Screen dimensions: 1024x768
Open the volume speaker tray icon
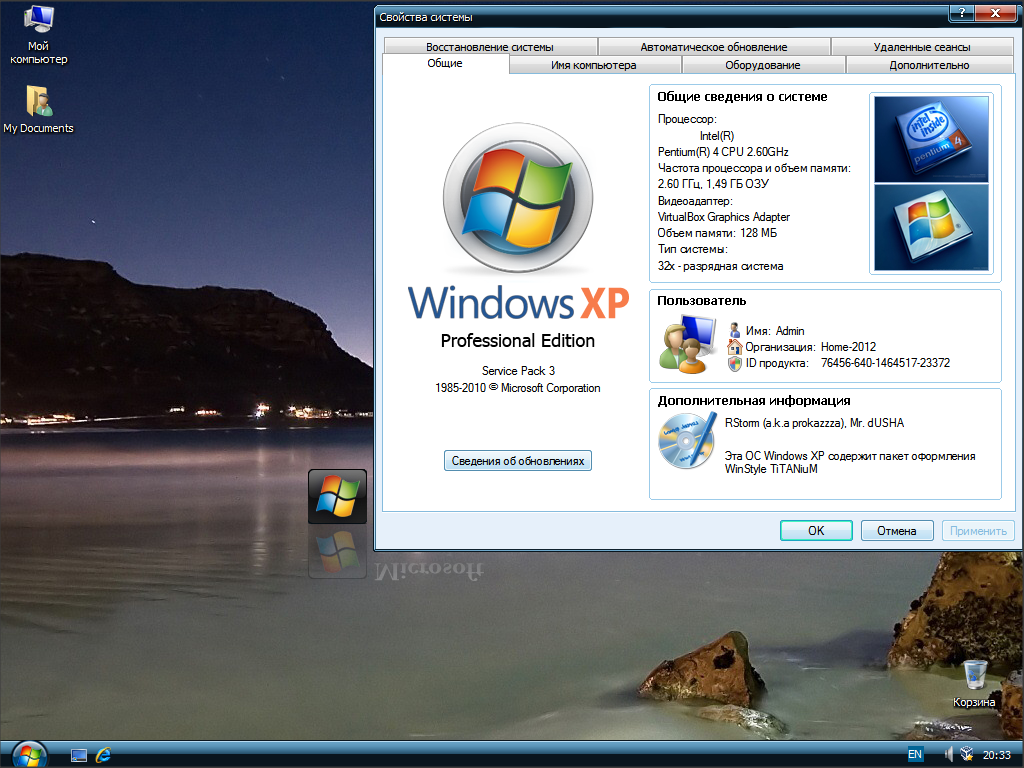(948, 754)
